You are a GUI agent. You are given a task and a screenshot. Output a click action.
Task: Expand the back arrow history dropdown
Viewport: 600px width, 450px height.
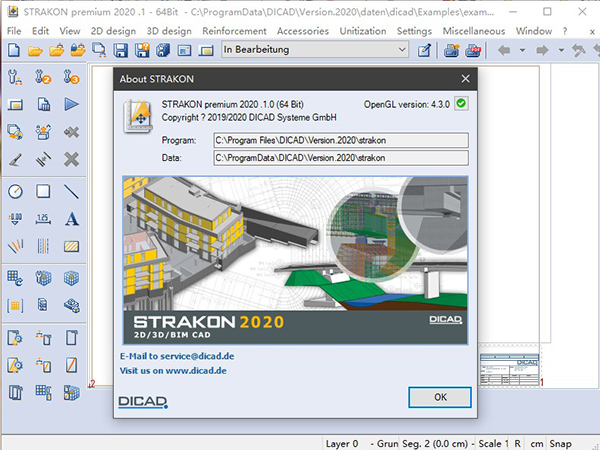pyautogui.click(x=522, y=50)
